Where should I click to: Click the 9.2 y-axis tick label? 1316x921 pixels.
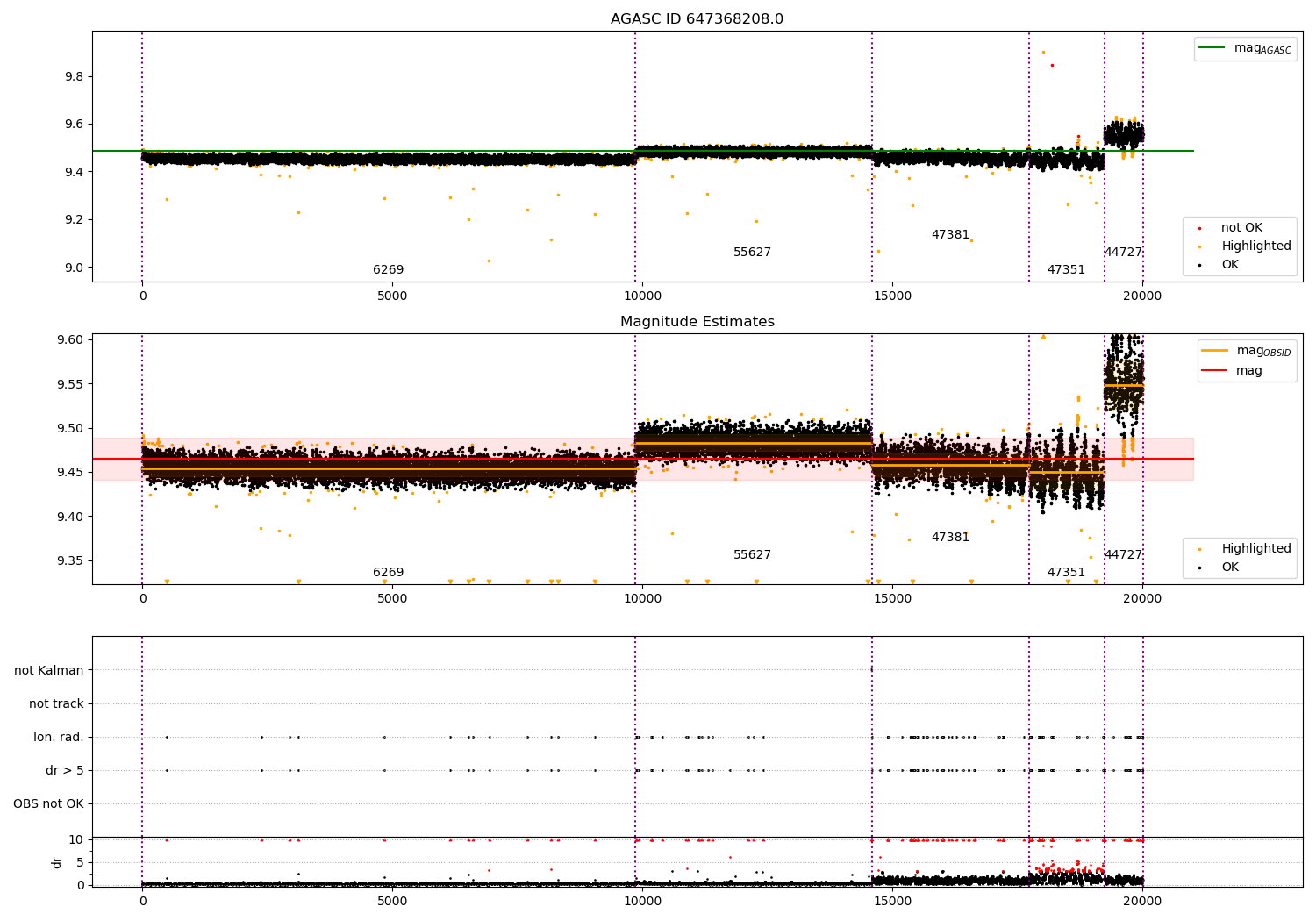[75, 219]
